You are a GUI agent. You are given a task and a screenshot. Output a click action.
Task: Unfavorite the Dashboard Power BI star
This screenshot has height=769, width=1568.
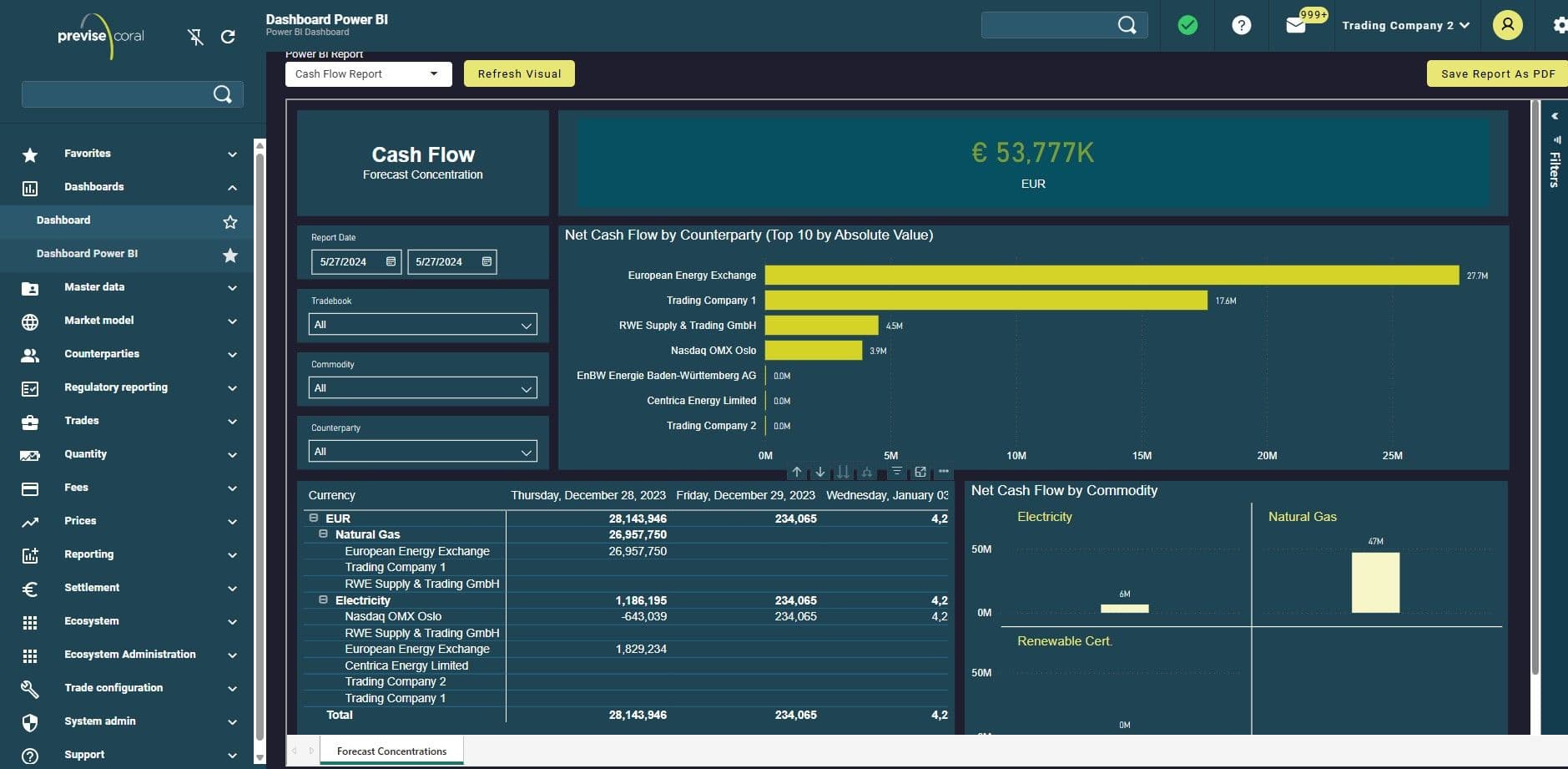(x=230, y=255)
